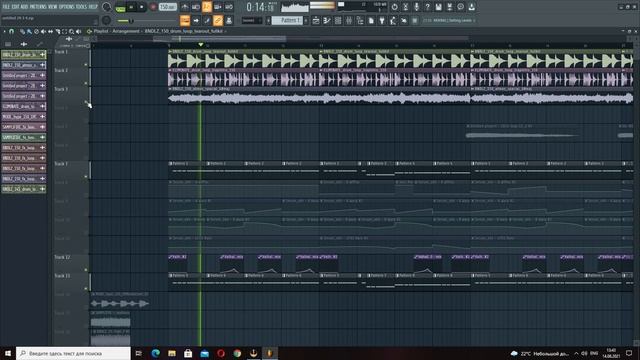
Task: Open the Channel rack window icon
Action: pos(338,20)
